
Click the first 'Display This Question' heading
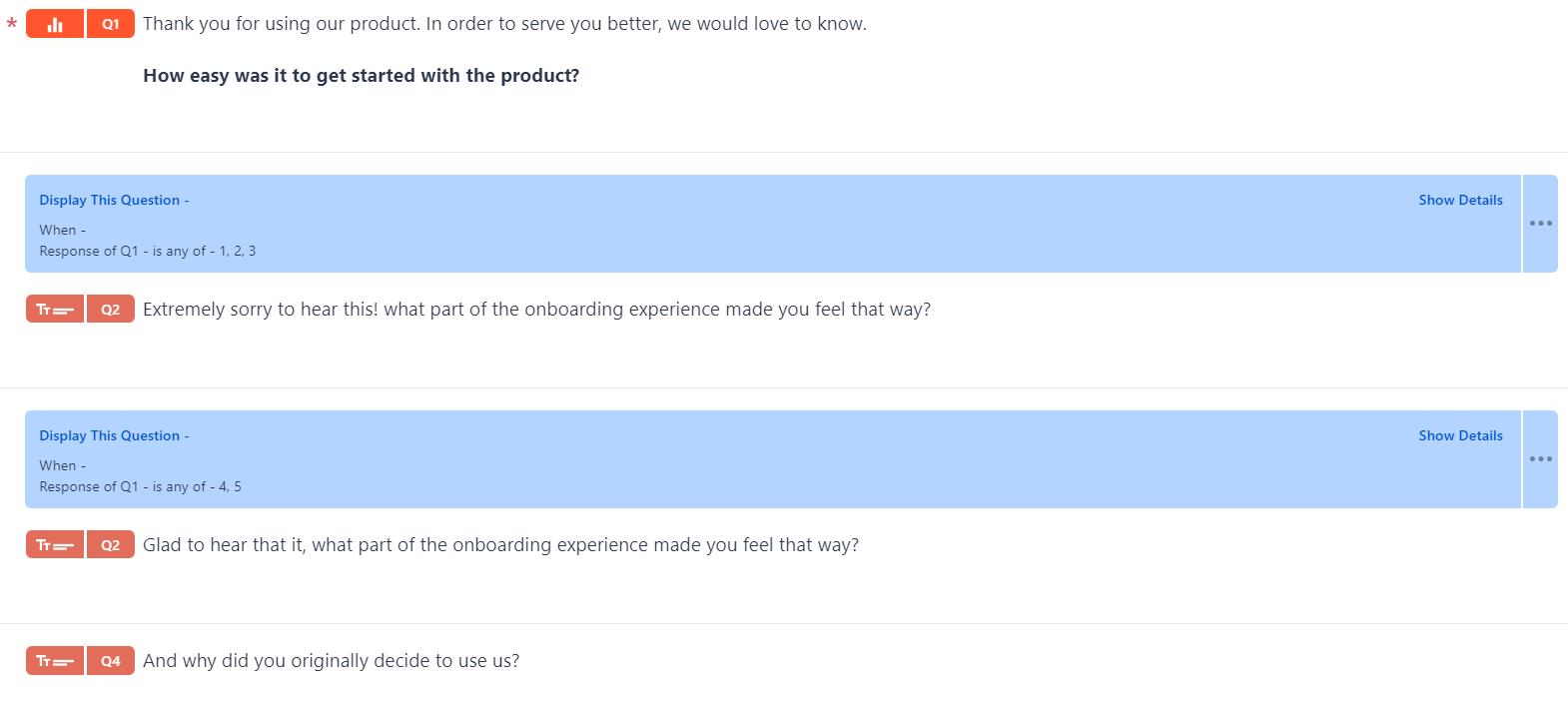[110, 201]
